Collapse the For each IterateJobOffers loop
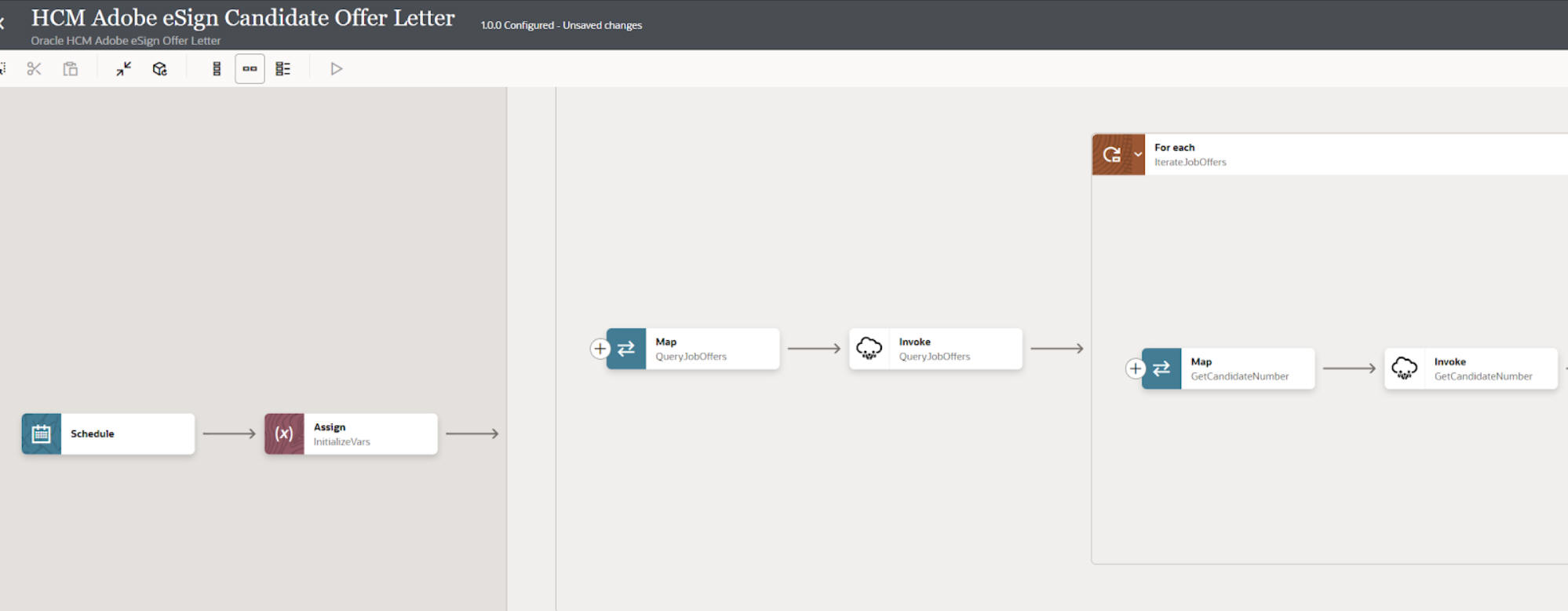The width and height of the screenshot is (1568, 611). (x=1137, y=155)
